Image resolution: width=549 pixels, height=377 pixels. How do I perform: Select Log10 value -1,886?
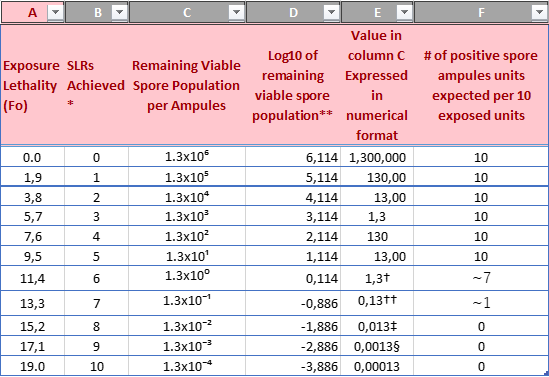[293, 327]
